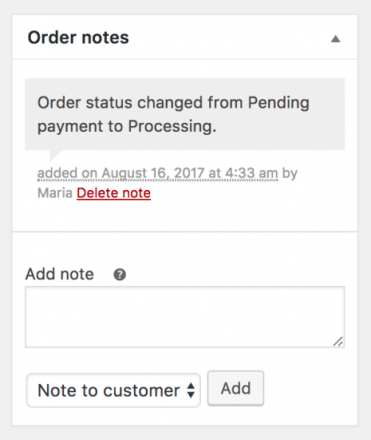This screenshot has width=371, height=440.
Task: Click the Add button to submit the note
Action: 236,388
